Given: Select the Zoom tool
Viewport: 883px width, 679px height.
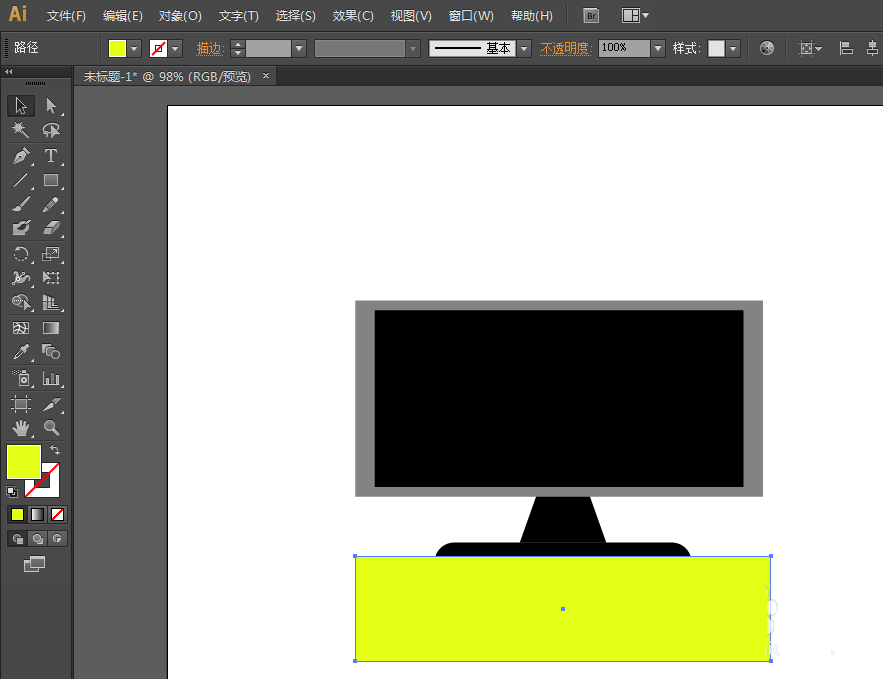Looking at the screenshot, I should tap(51, 428).
